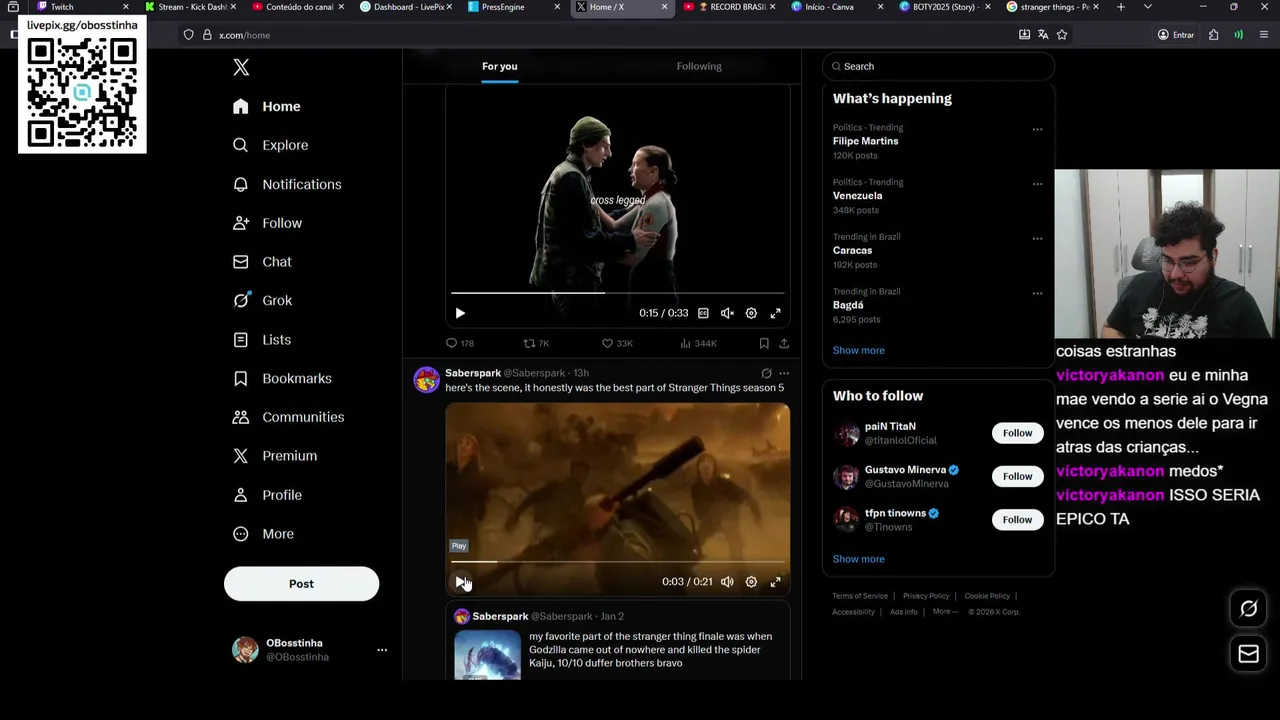1280x720 pixels.
Task: Open a new browser tab
Action: point(1120,7)
